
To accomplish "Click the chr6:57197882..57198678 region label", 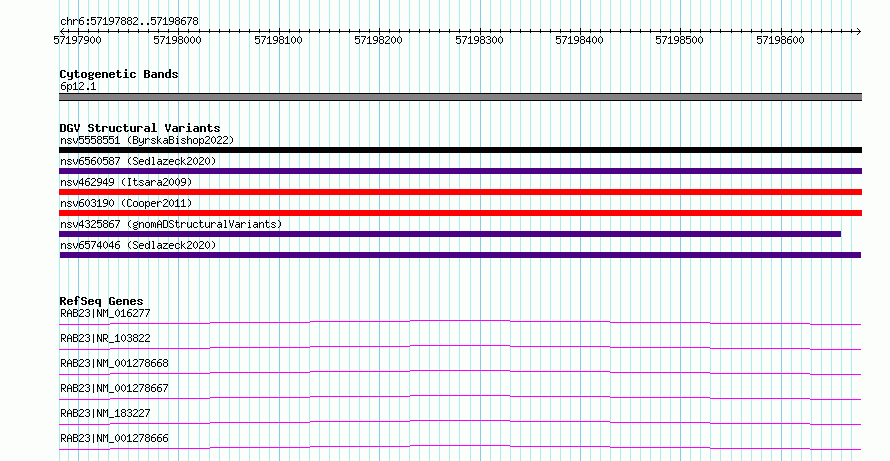I will [x=129, y=21].
